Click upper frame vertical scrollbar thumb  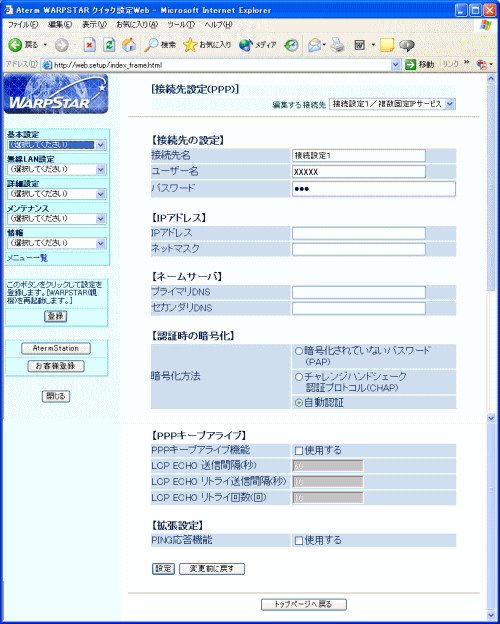[x=491, y=187]
